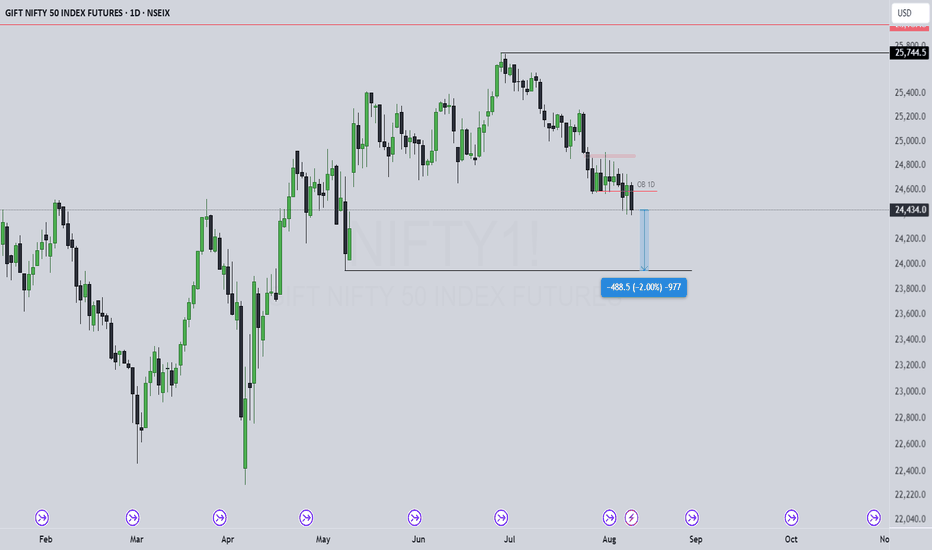
Task: Select the OB 1D label
Action: [646, 185]
